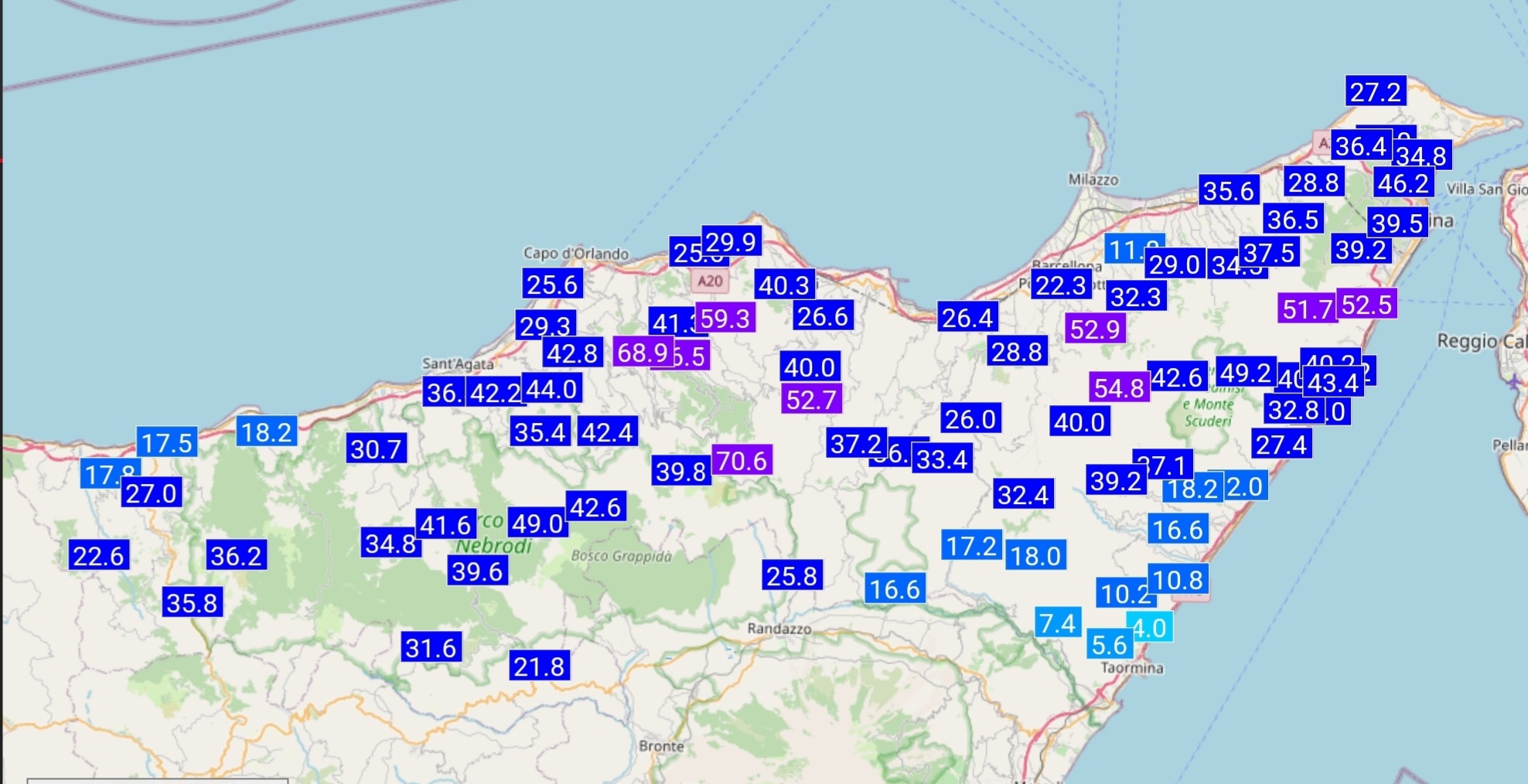Click the Capo d'Orlando label

tap(575, 254)
